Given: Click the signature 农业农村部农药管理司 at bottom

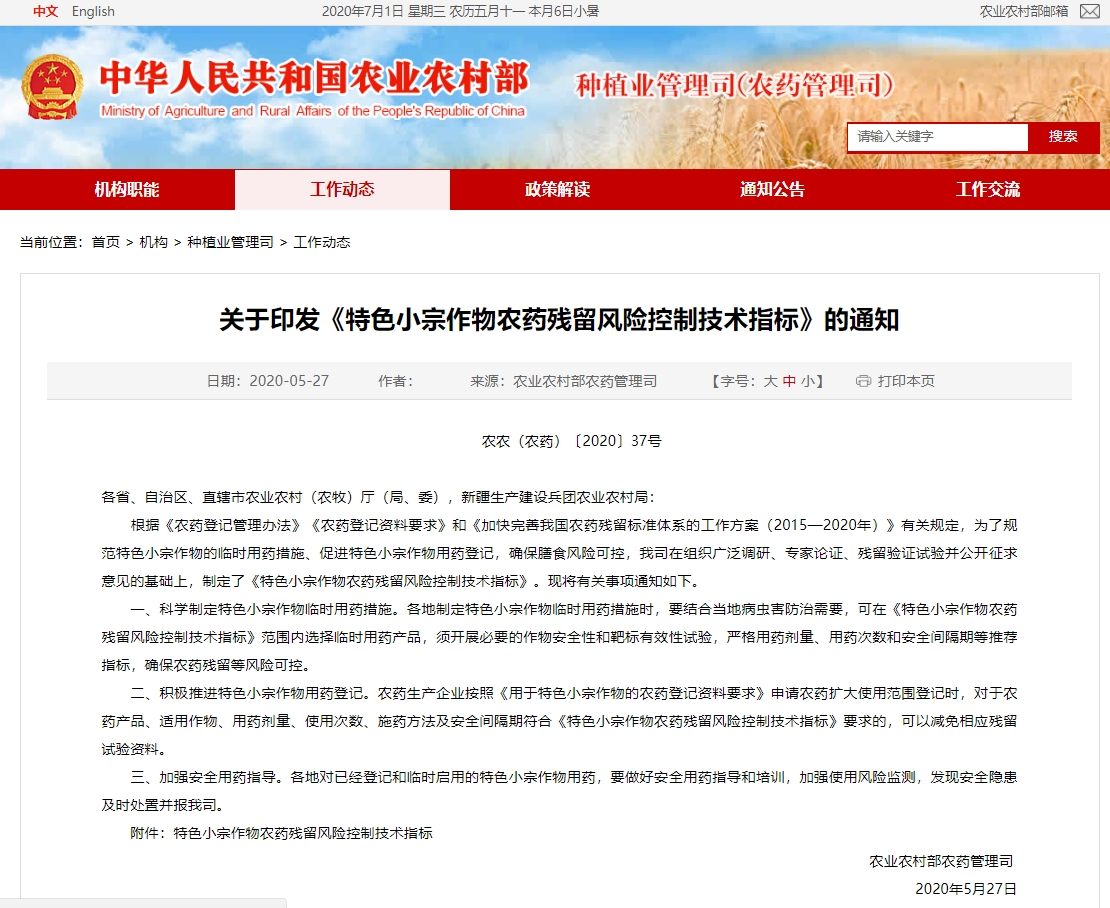Looking at the screenshot, I should (942, 861).
